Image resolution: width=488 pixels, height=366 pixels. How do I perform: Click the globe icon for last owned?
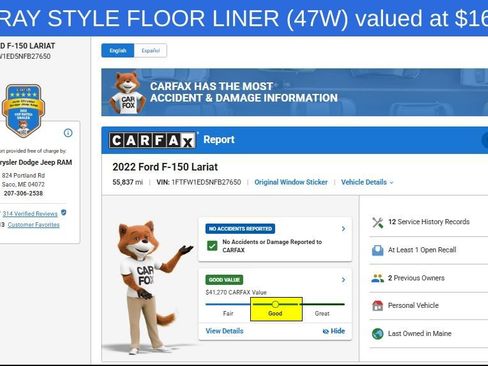pyautogui.click(x=378, y=334)
